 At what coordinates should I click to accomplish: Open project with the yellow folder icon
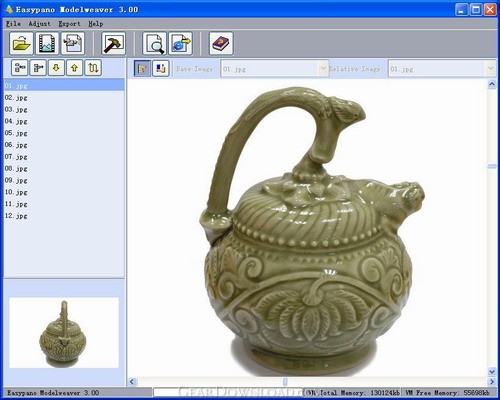pos(21,43)
